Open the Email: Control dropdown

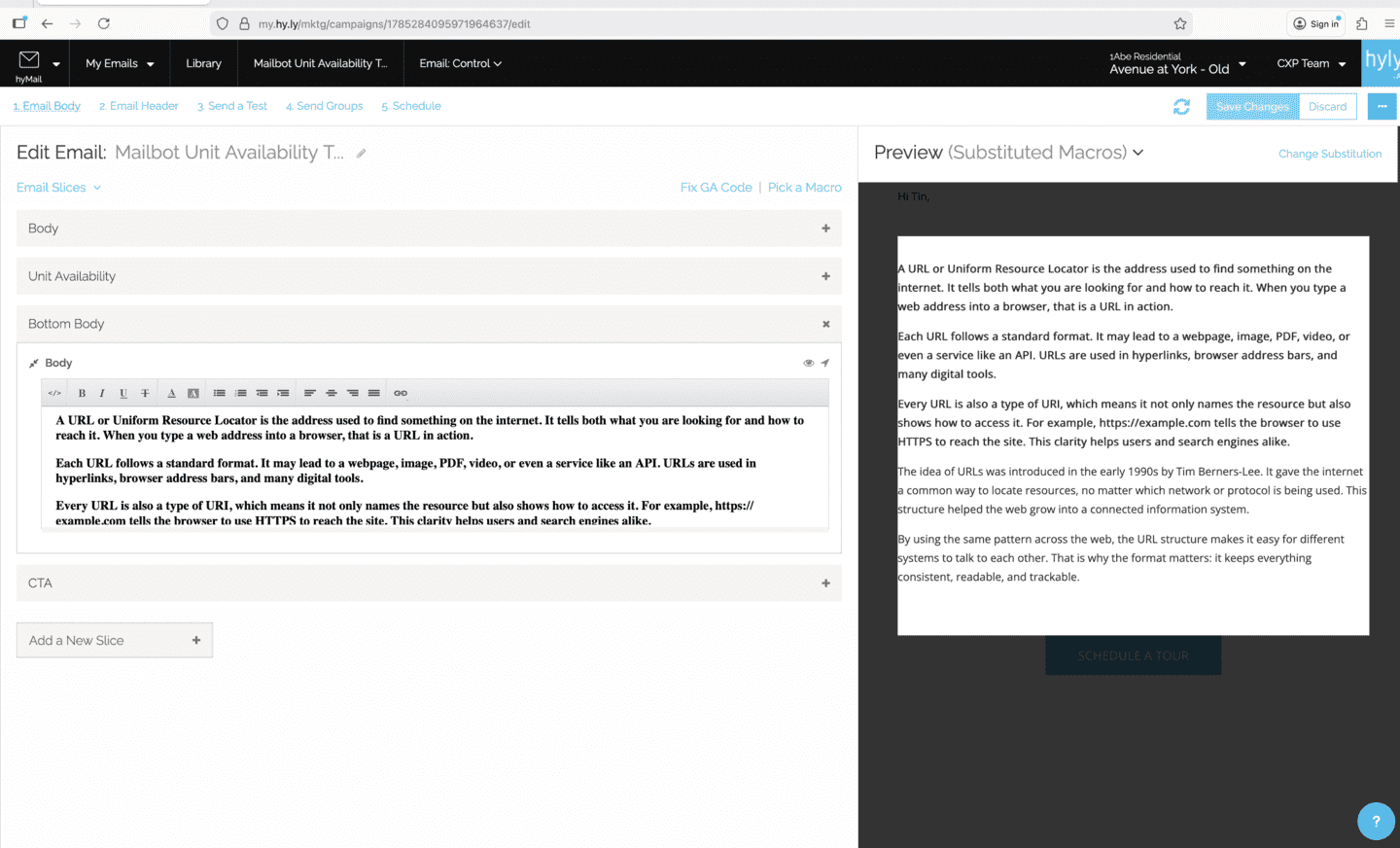(460, 63)
